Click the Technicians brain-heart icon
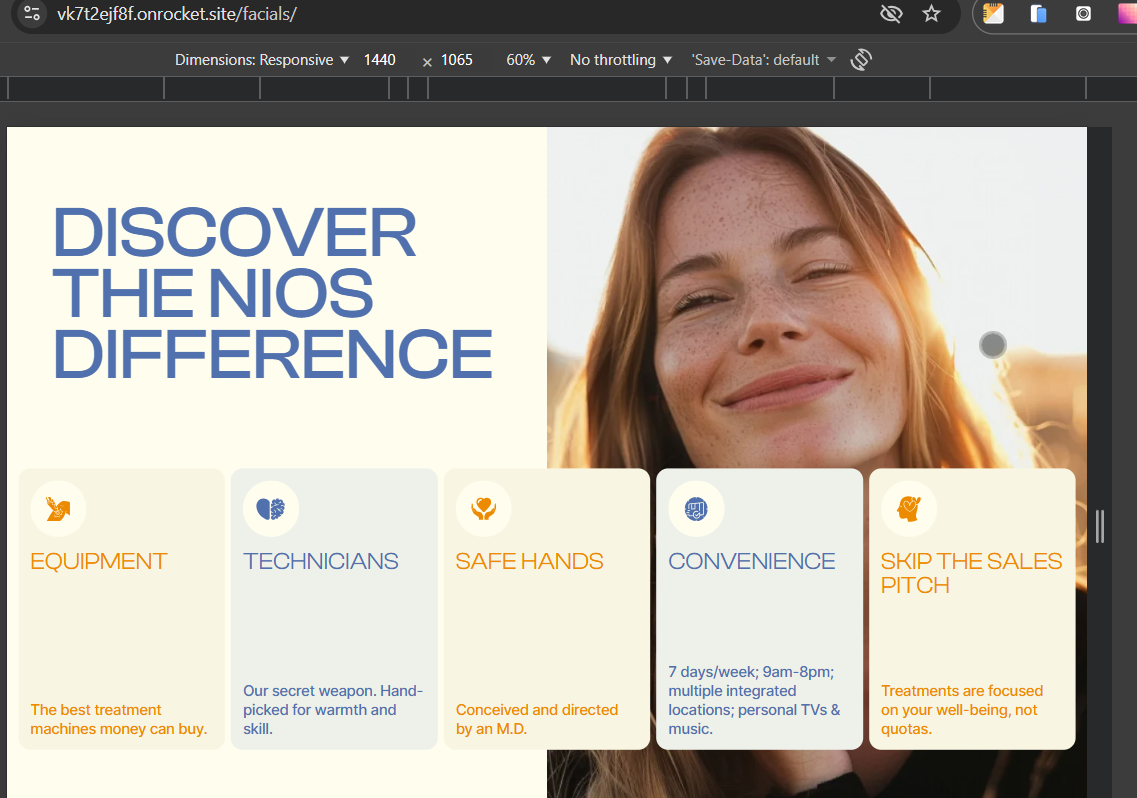The height and width of the screenshot is (798, 1137). point(271,509)
